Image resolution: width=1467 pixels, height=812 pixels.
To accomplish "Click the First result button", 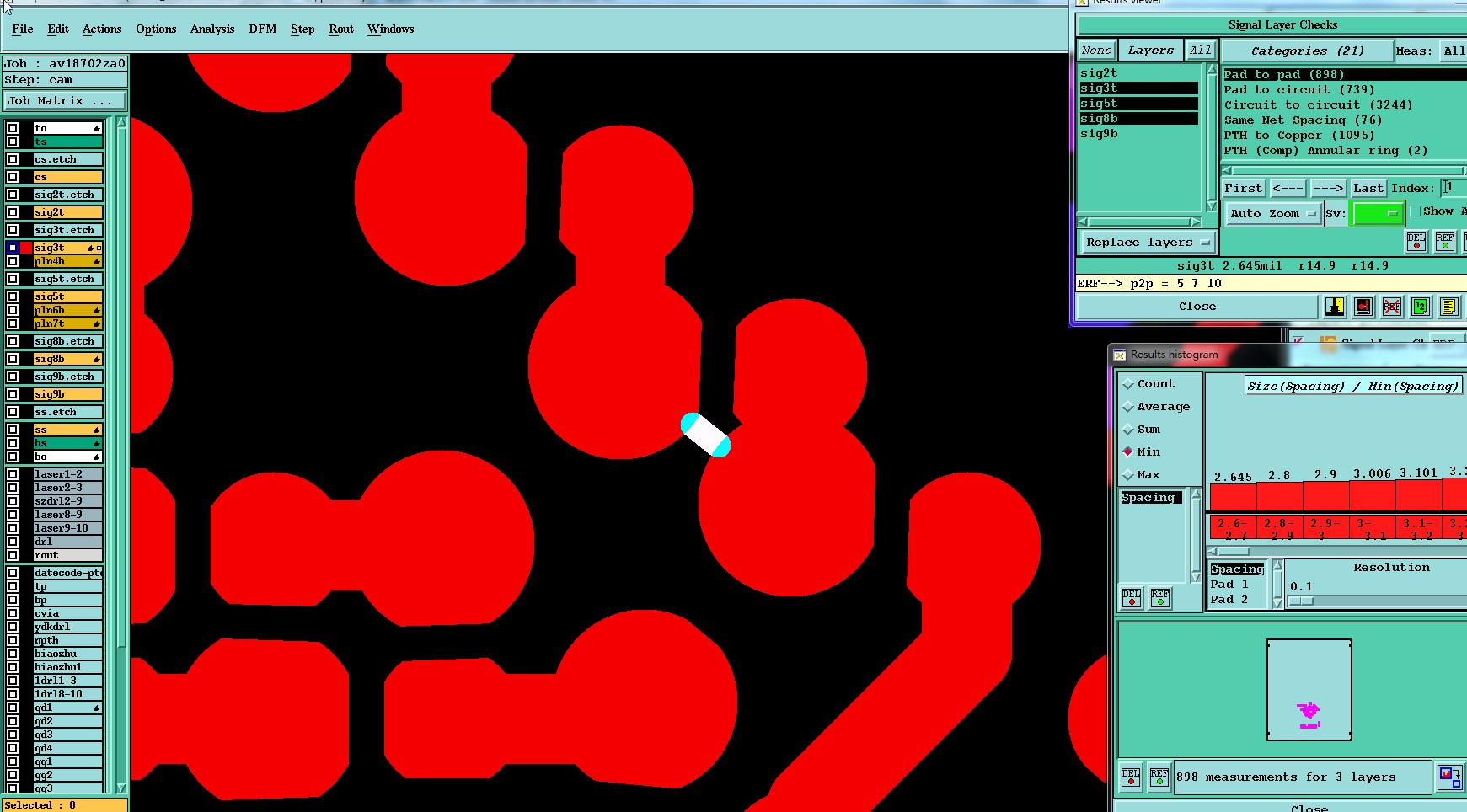I will point(1244,189).
